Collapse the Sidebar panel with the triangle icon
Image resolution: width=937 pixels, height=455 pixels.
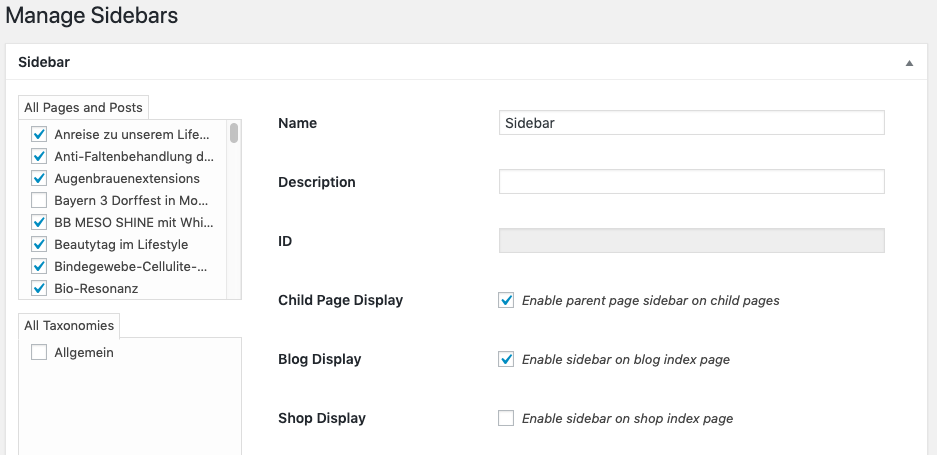(x=909, y=63)
